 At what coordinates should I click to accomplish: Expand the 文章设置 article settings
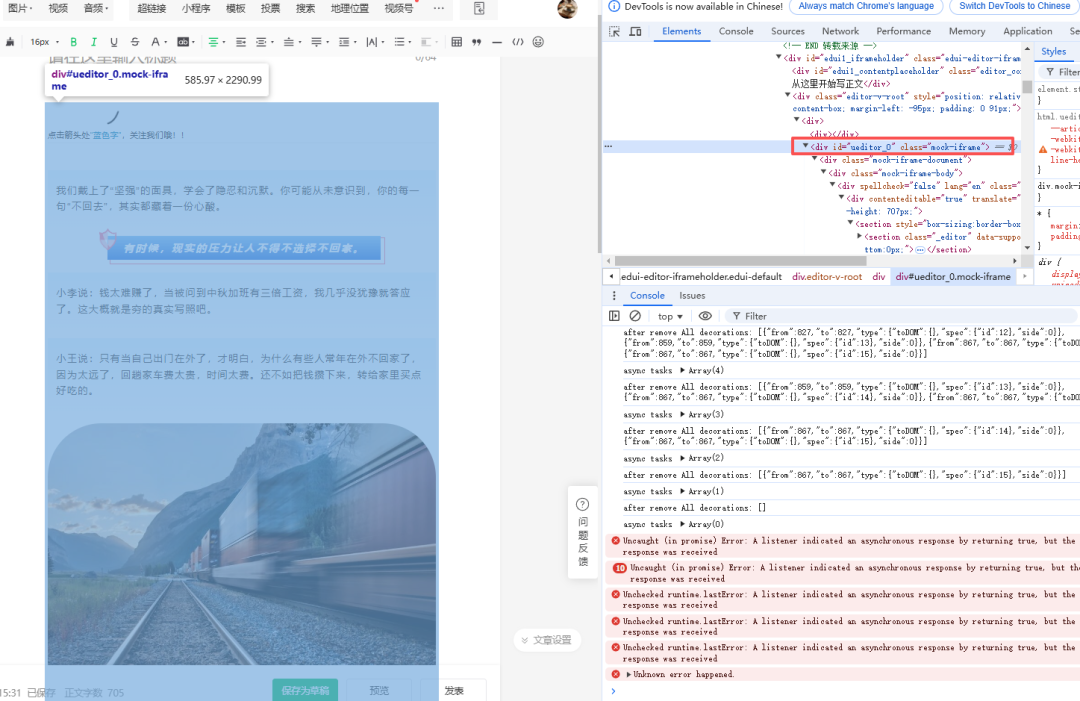547,640
